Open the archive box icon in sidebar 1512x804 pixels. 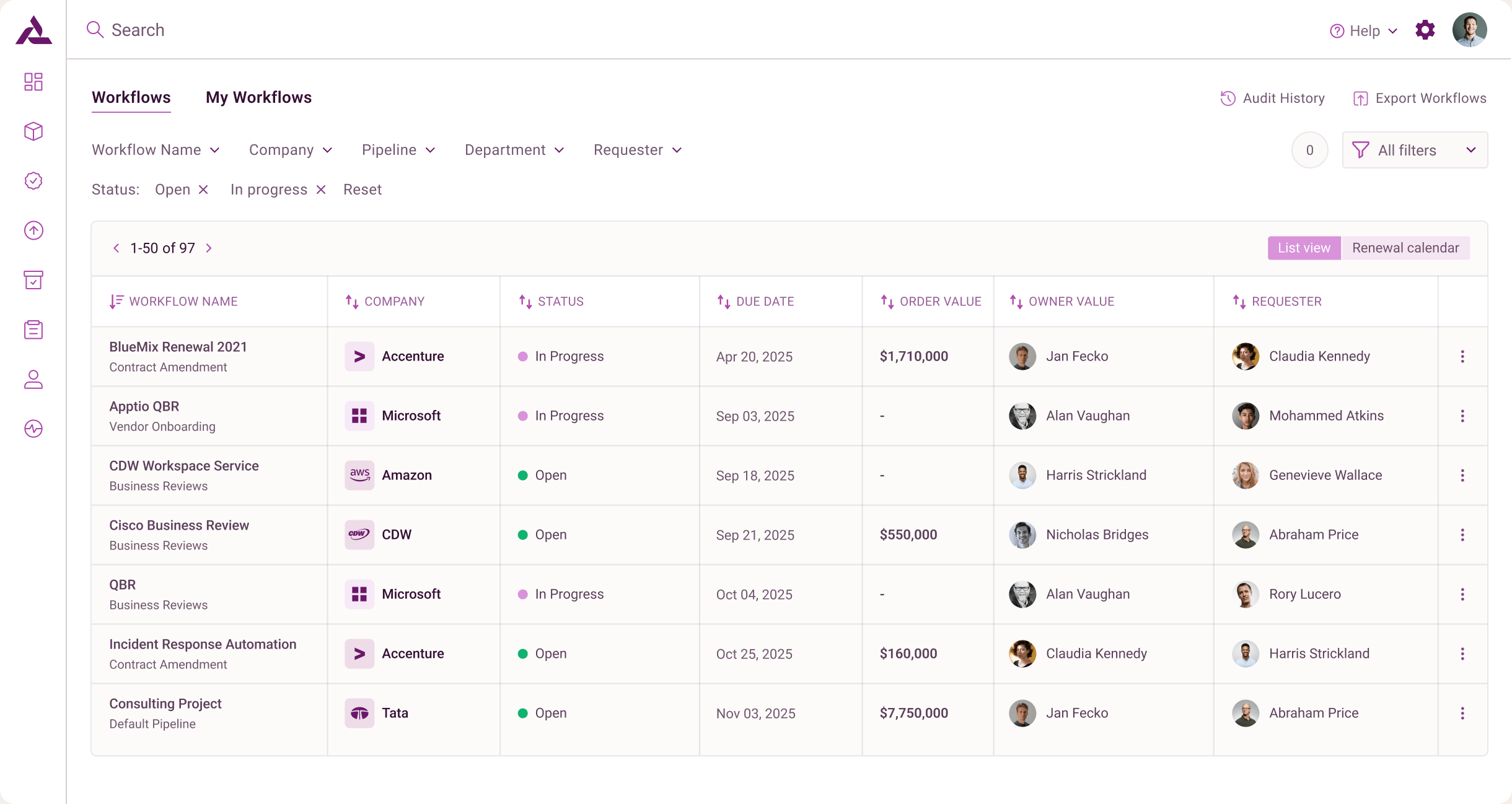[x=33, y=280]
